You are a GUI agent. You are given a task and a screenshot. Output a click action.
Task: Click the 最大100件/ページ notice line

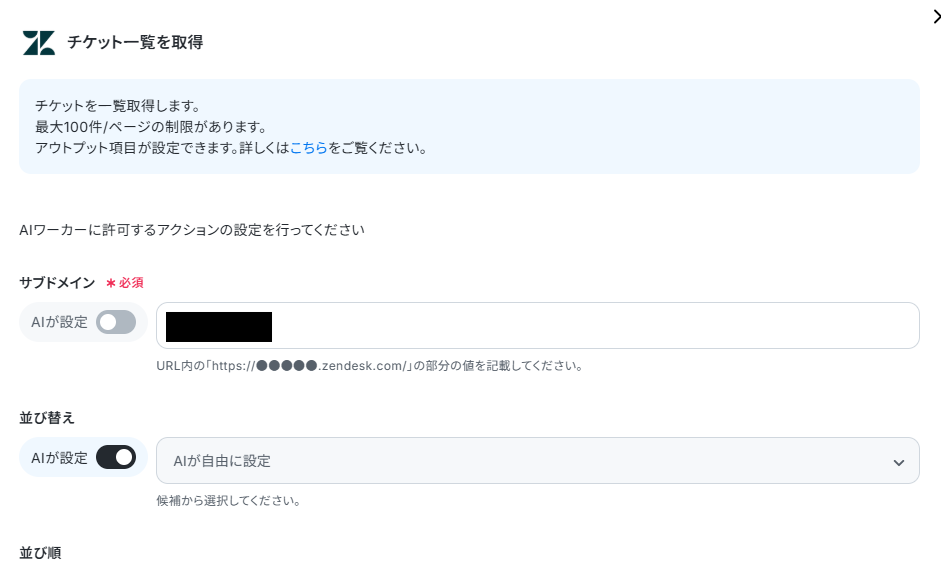tap(151, 127)
